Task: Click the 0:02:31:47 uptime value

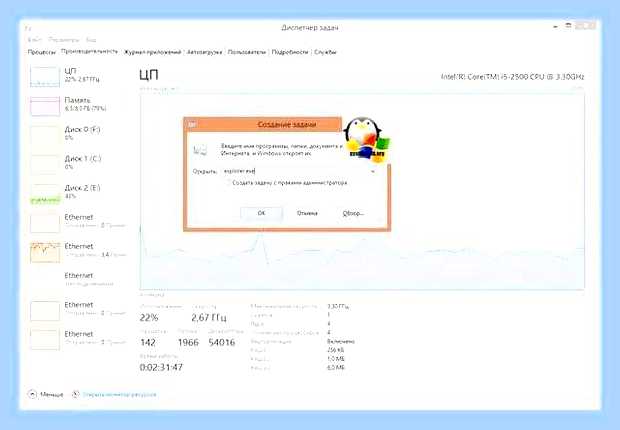Action: (161, 367)
